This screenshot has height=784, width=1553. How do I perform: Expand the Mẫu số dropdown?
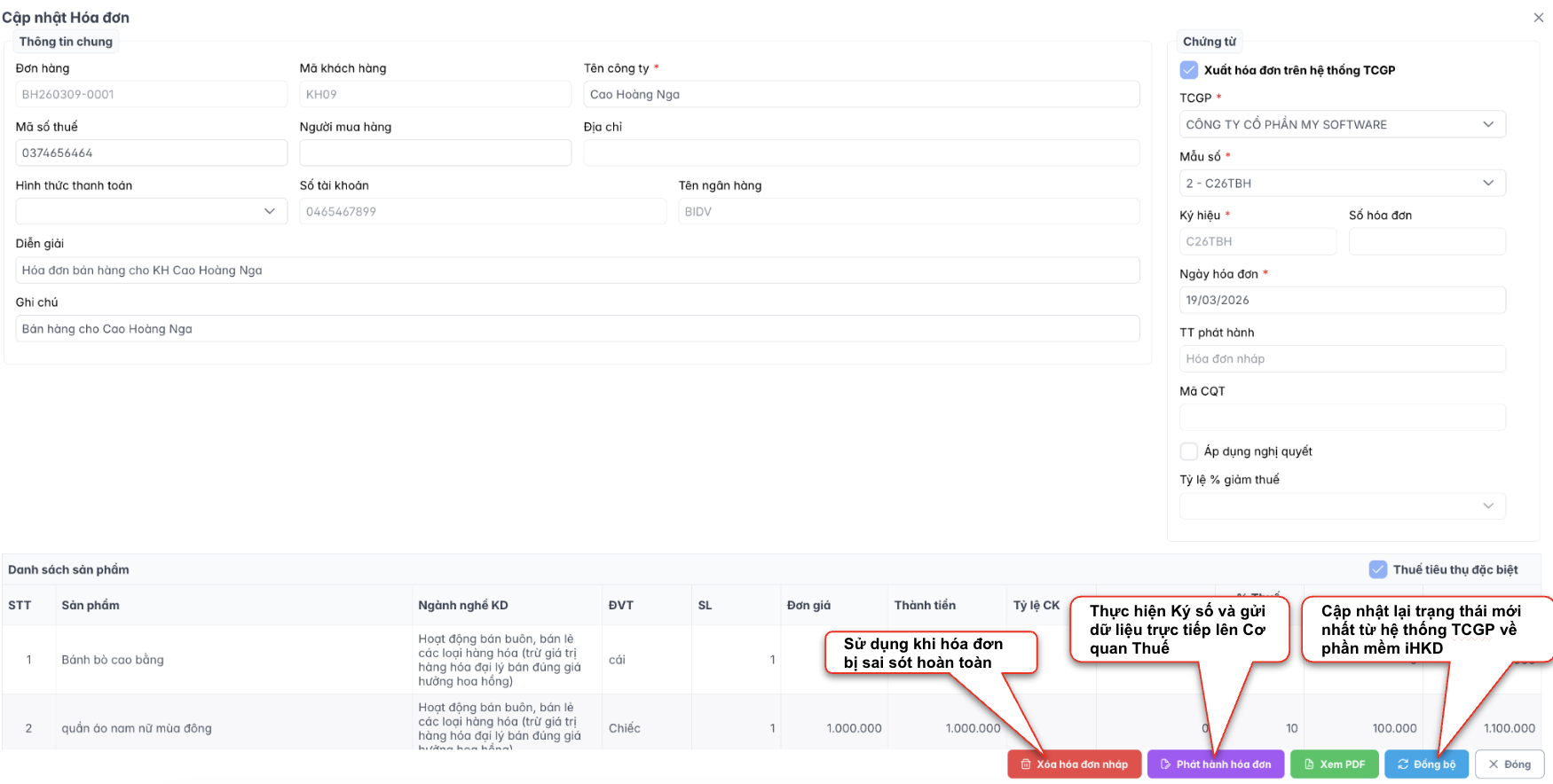pos(1342,184)
